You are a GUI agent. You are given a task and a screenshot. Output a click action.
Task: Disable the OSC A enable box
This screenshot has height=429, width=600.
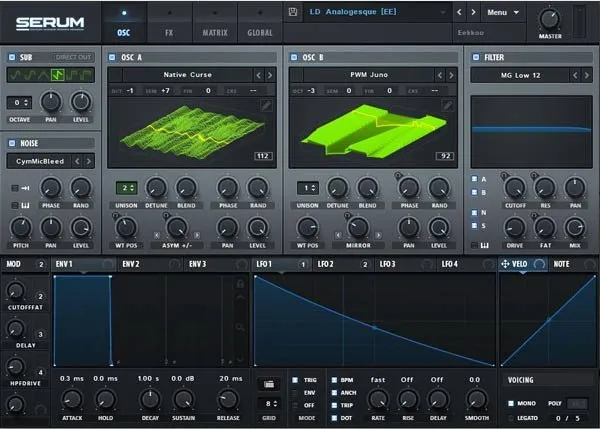[x=112, y=57]
